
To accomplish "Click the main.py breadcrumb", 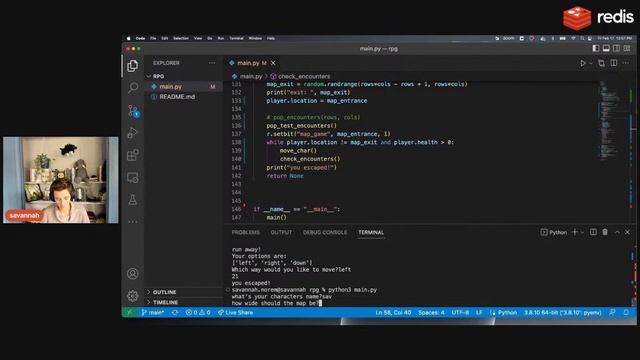I will point(247,76).
